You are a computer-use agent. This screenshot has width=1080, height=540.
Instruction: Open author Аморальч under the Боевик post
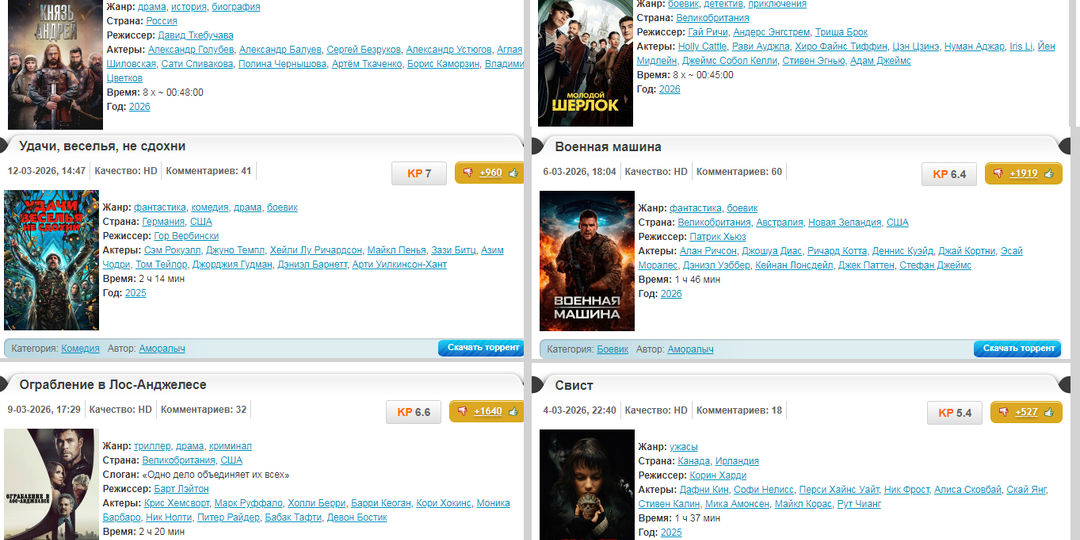coord(690,349)
